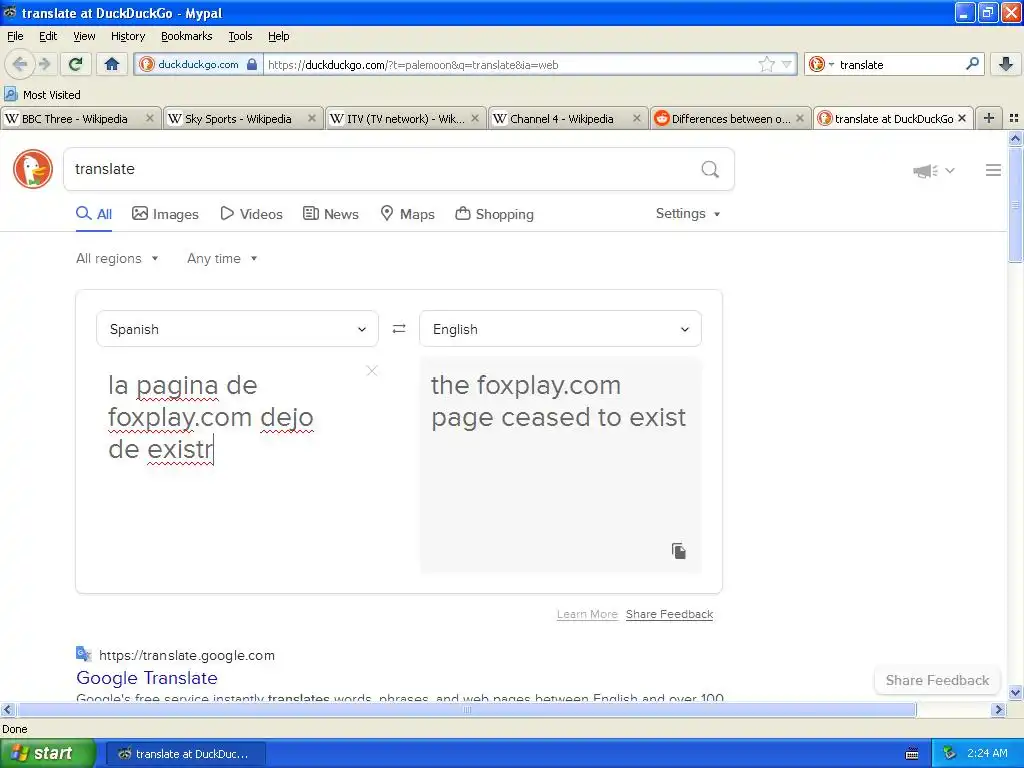Open the Tools menu
The height and width of the screenshot is (768, 1024).
(x=240, y=36)
